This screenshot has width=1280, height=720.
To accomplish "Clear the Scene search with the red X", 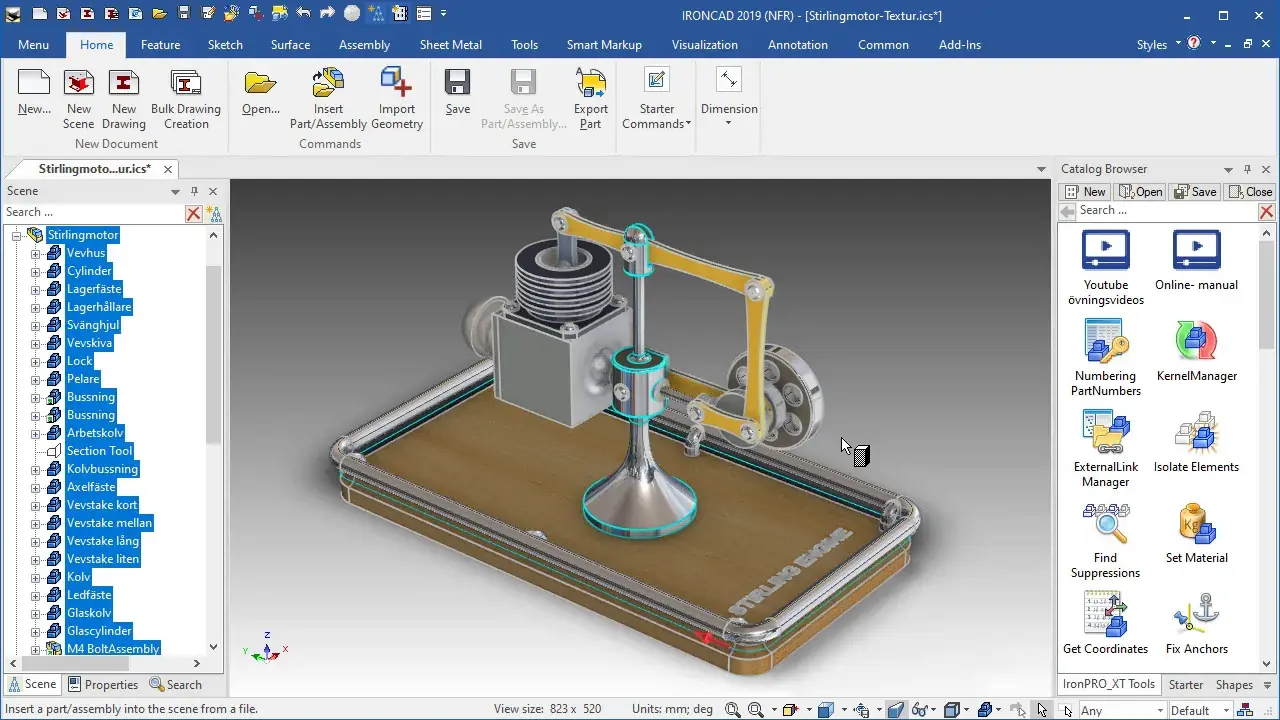I will click(x=194, y=213).
